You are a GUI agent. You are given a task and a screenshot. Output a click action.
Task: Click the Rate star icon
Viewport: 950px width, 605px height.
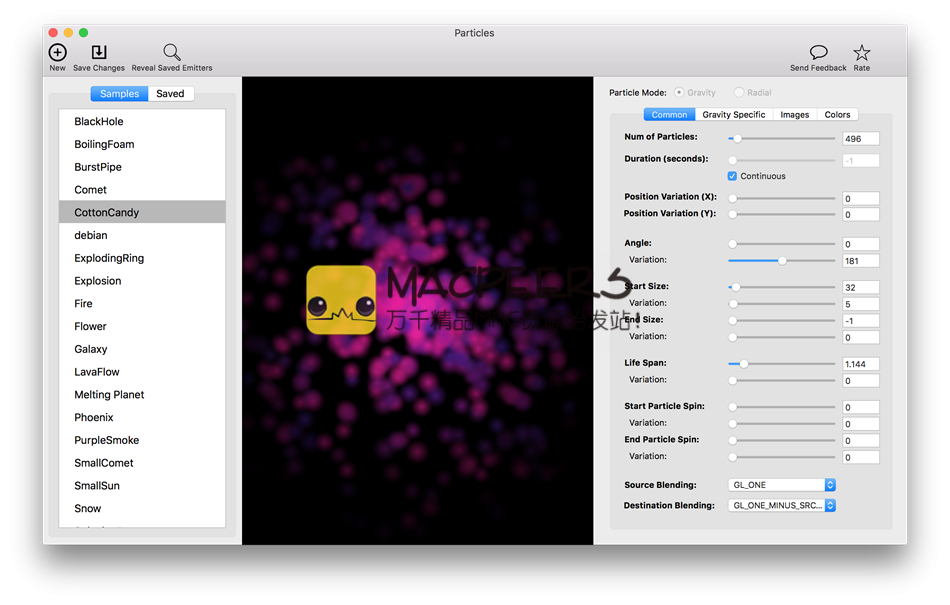click(861, 52)
